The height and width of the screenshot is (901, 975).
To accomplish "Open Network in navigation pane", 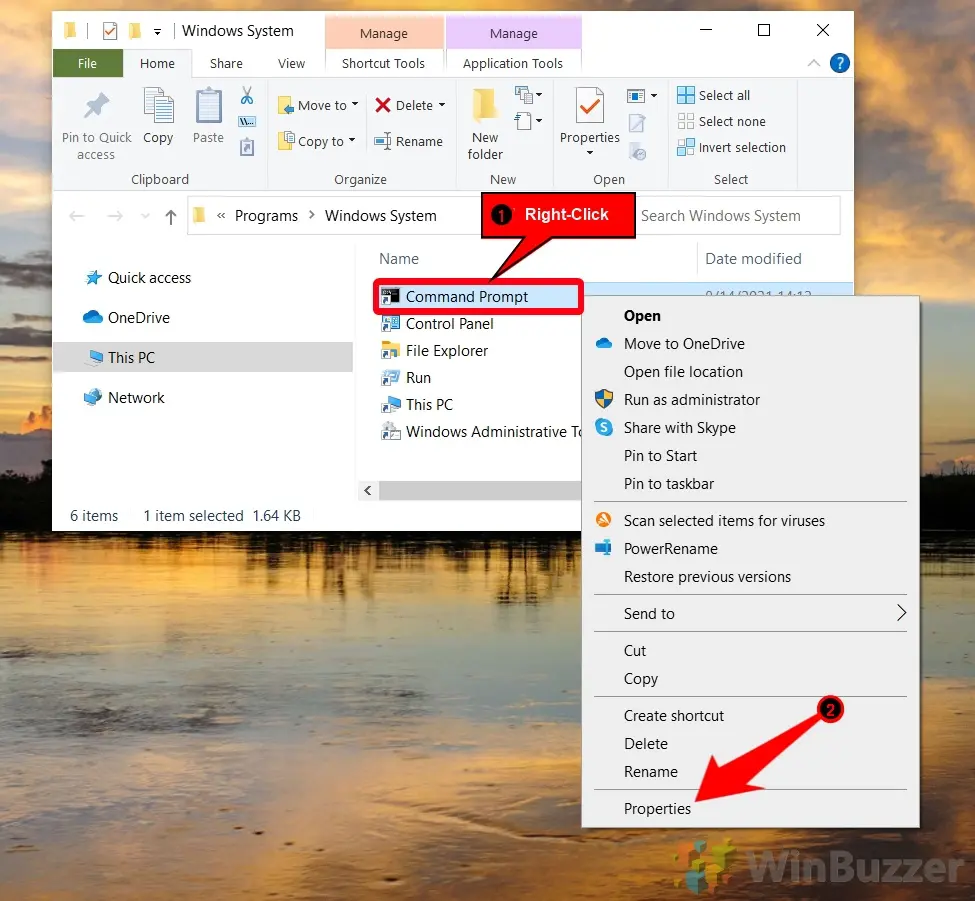I will [x=124, y=397].
